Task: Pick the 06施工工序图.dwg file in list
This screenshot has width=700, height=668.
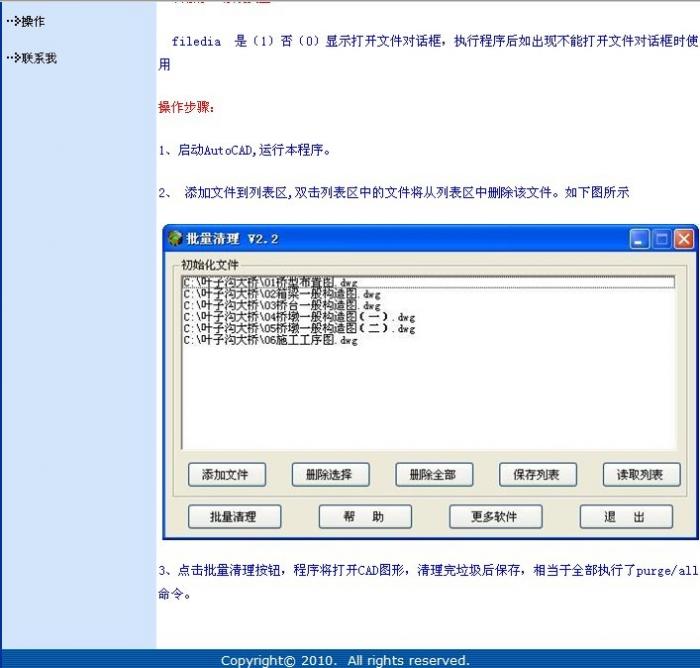Action: [270, 340]
